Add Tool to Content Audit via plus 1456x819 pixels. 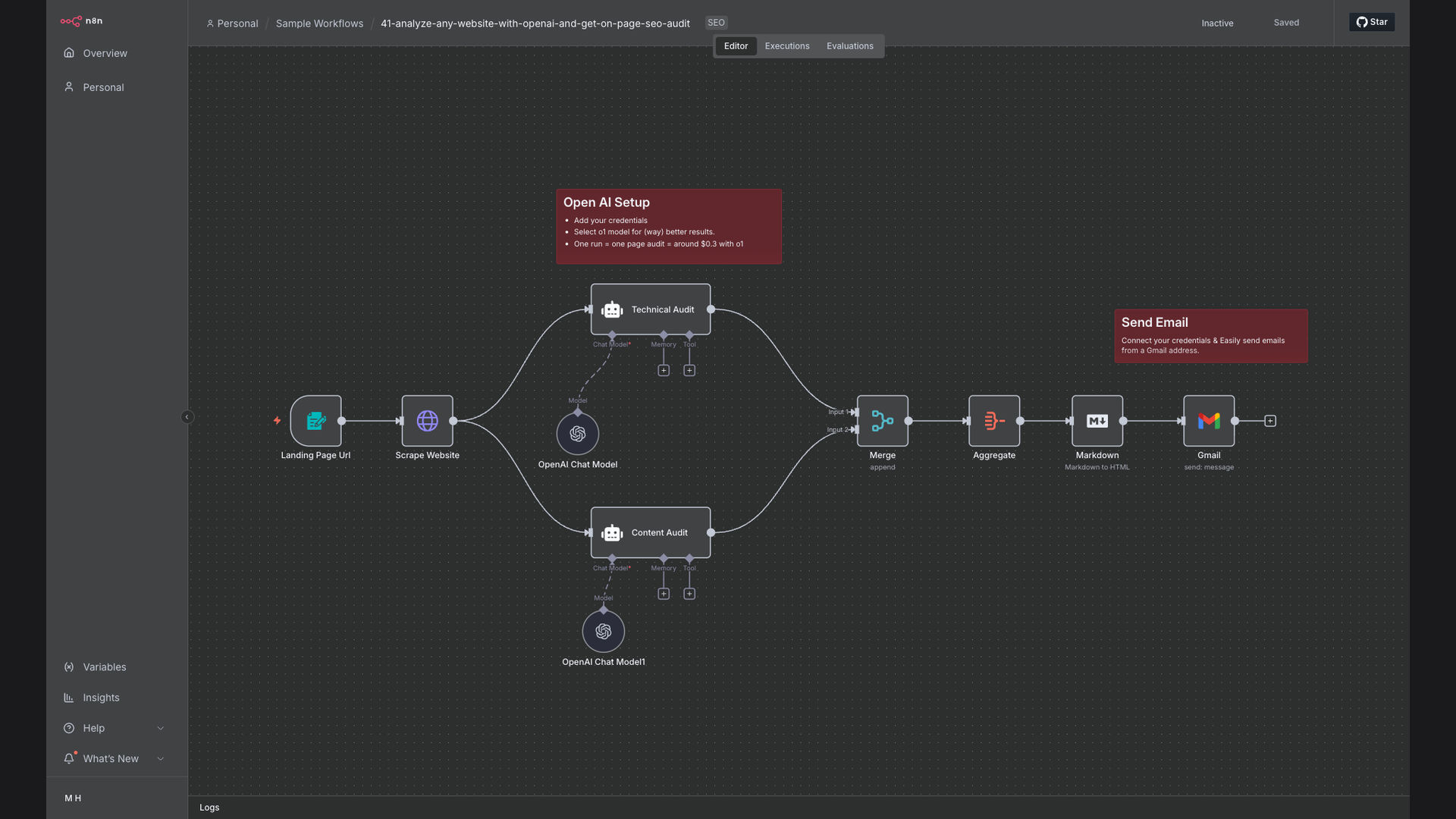(x=689, y=594)
